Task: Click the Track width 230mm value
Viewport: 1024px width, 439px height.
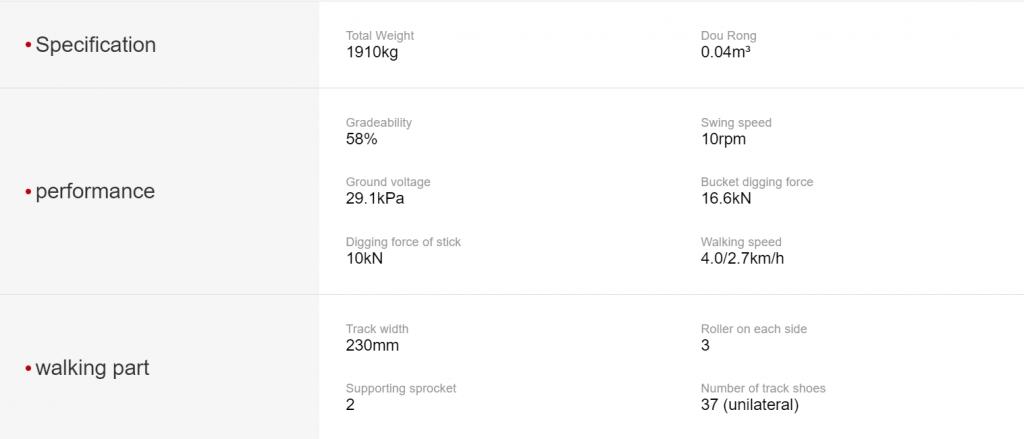Action: (372, 345)
